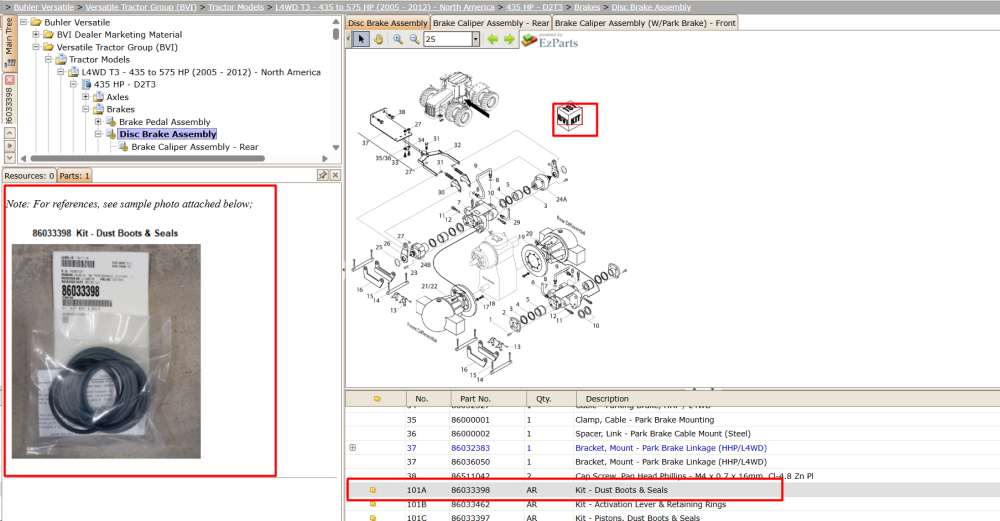Click the zoom value field showing 25
The height and width of the screenshot is (521, 1000).
(x=448, y=40)
